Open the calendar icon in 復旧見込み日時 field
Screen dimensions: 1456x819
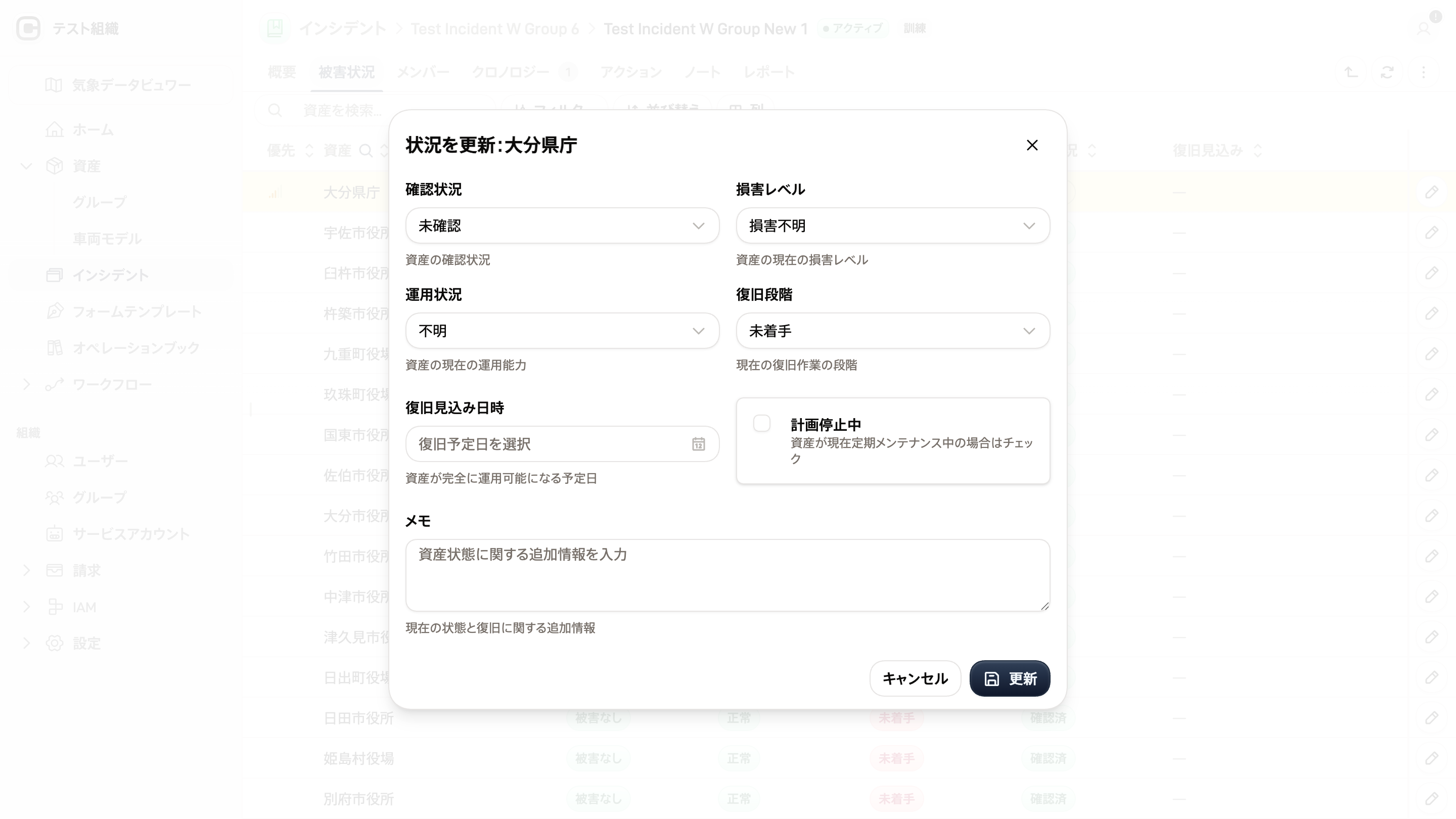[x=699, y=444]
